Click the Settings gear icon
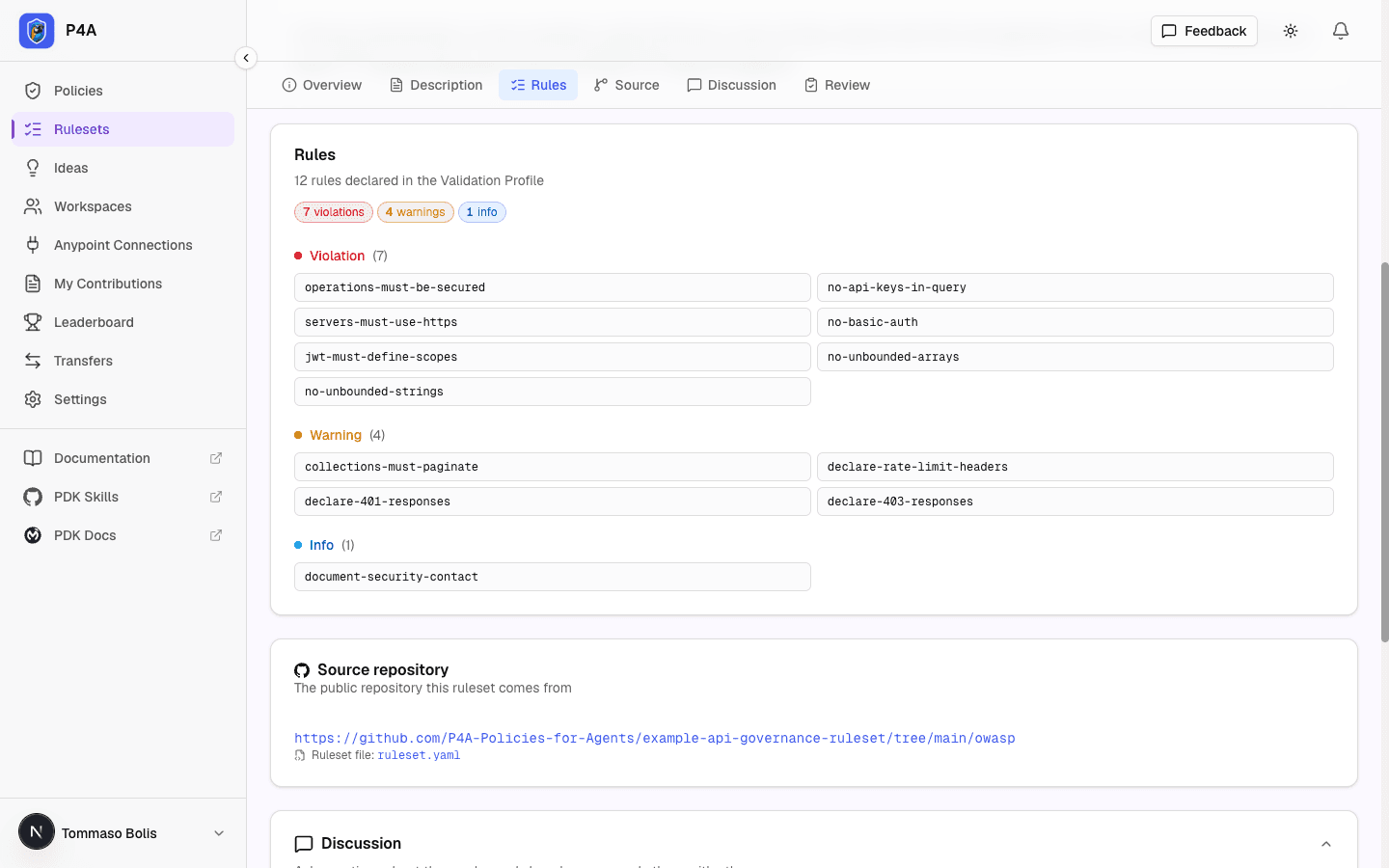This screenshot has height=868, width=1389. pos(33,399)
